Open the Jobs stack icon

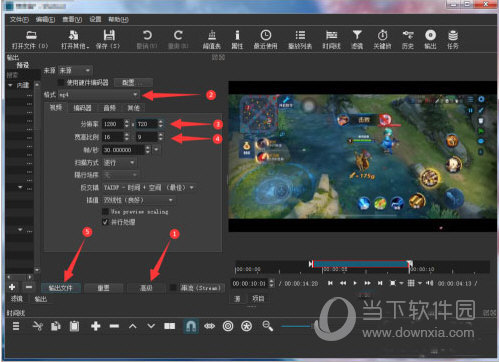point(453,35)
